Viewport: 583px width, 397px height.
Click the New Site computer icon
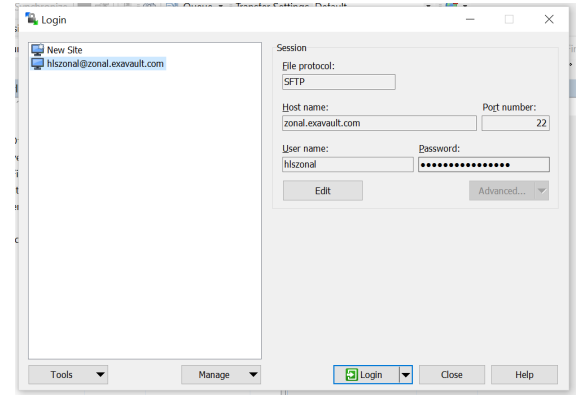[38, 50]
